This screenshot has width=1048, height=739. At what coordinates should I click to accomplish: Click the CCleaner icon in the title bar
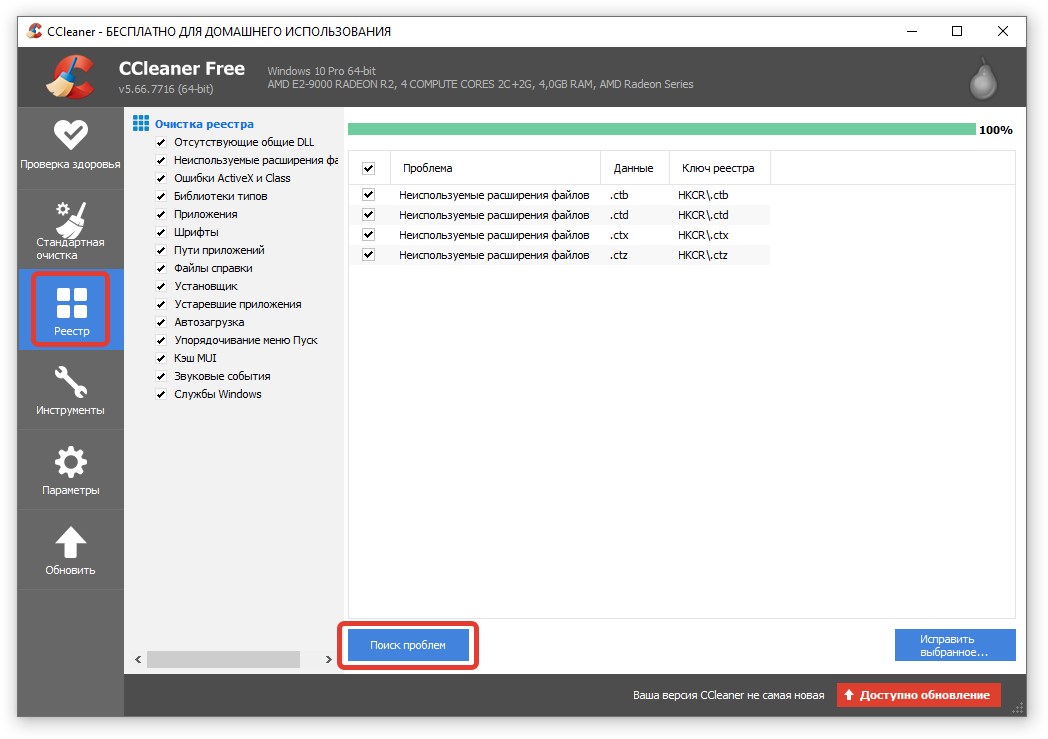click(34, 31)
